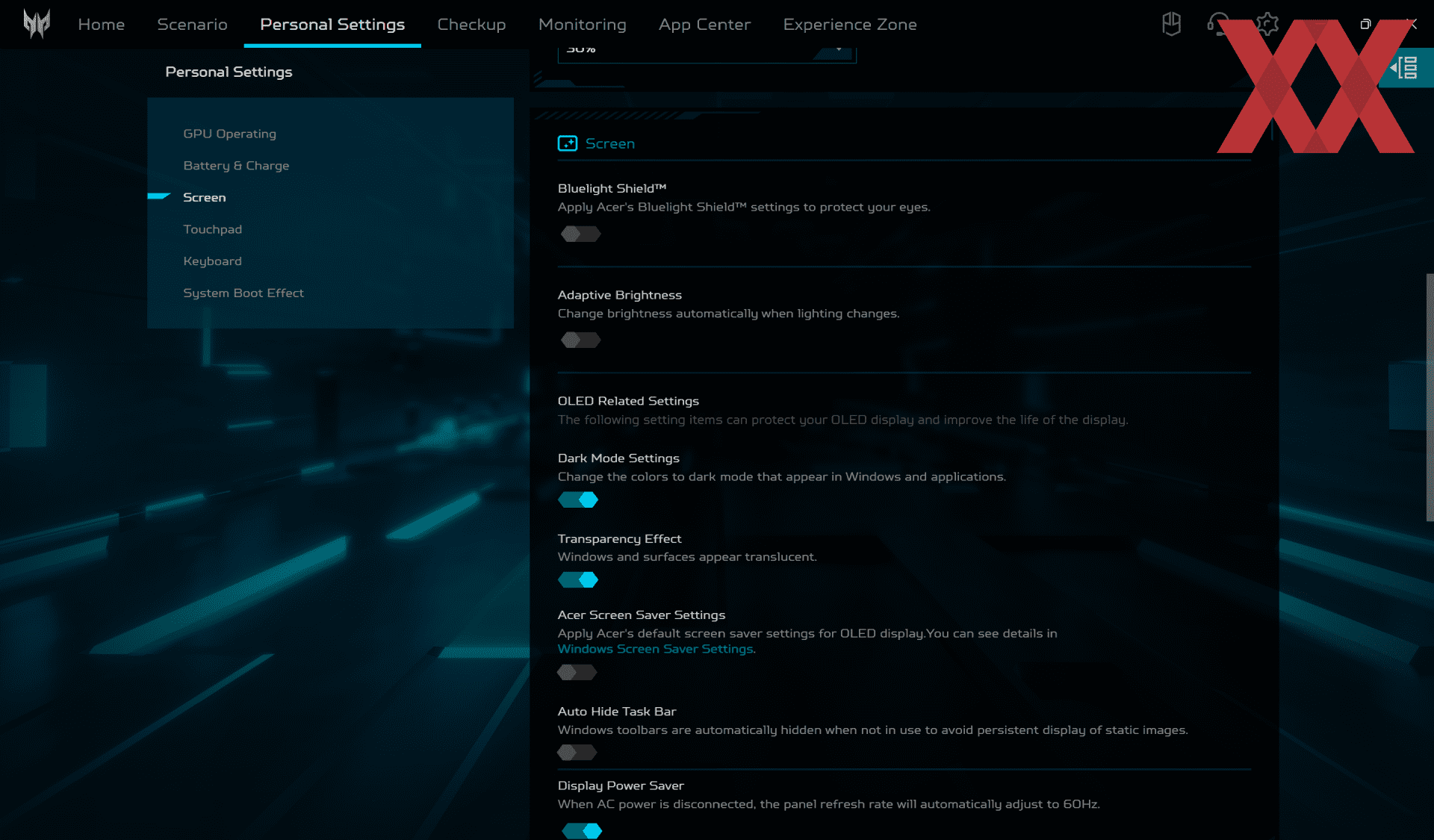Open the Monitoring tab
This screenshot has height=840, width=1434.
coord(582,24)
